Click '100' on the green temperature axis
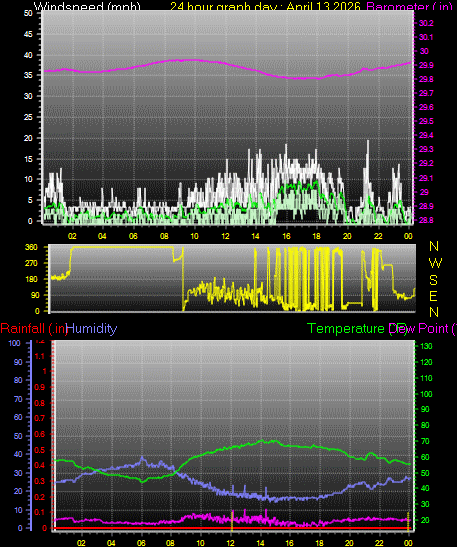Screen dimensions: 457x547 point(426,394)
